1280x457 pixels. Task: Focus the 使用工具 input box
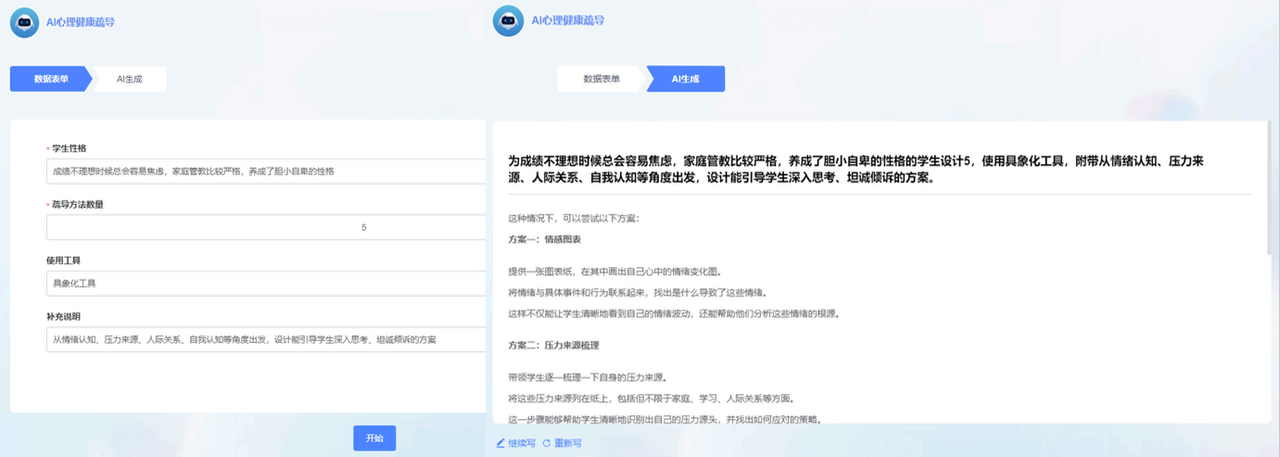click(265, 283)
